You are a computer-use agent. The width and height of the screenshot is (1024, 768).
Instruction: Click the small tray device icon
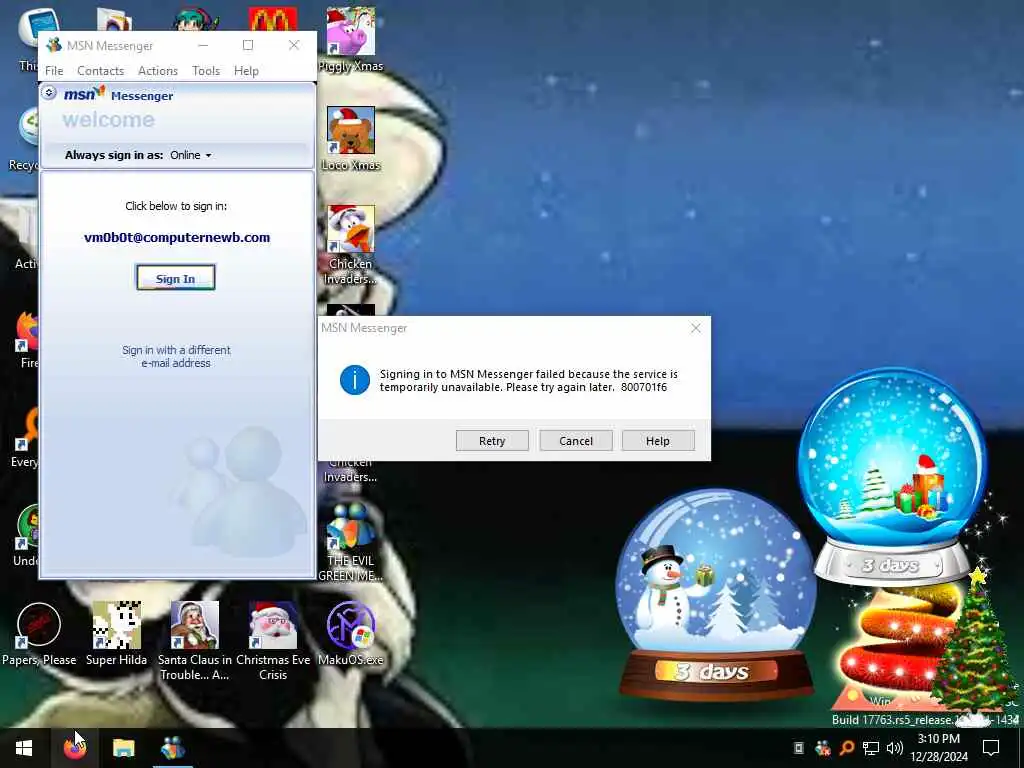[798, 748]
